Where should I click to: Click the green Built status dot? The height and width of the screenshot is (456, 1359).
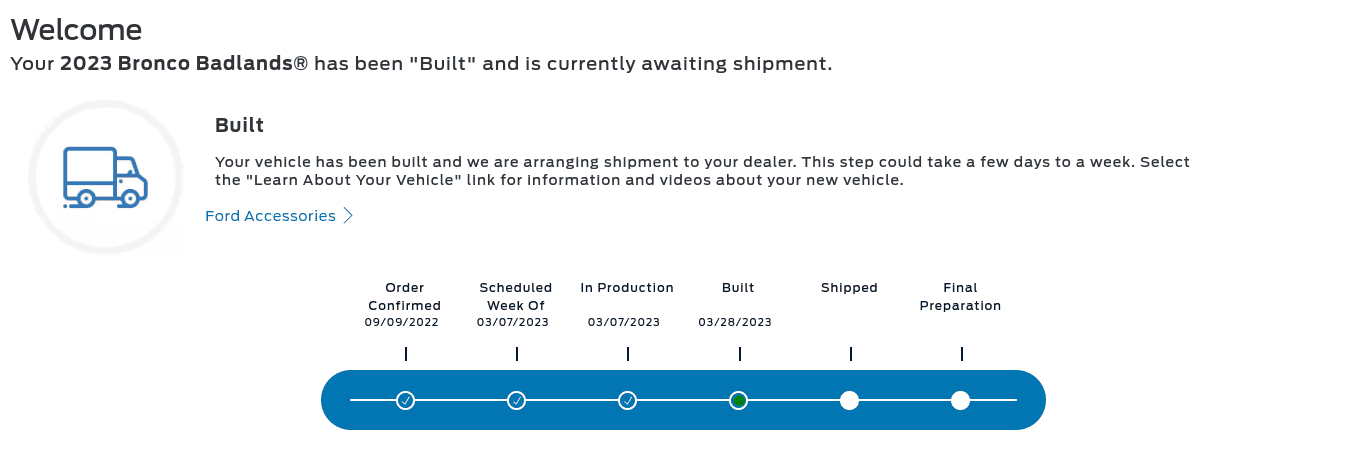point(738,400)
